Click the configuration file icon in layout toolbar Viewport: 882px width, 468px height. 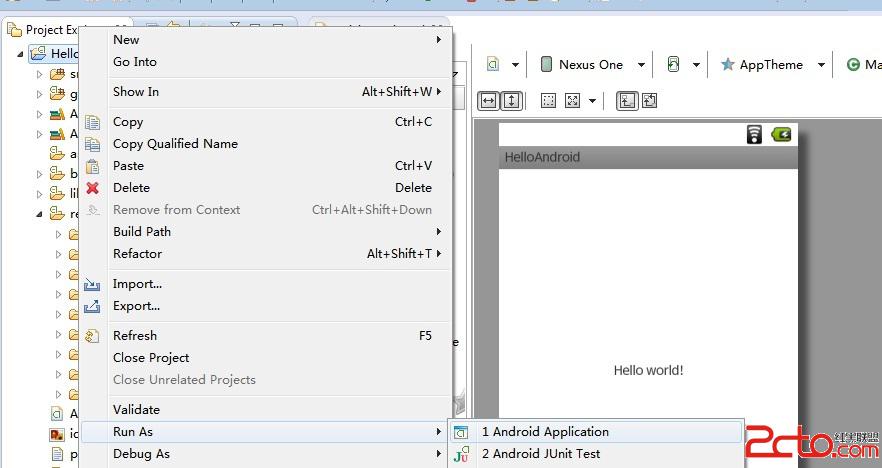(493, 64)
